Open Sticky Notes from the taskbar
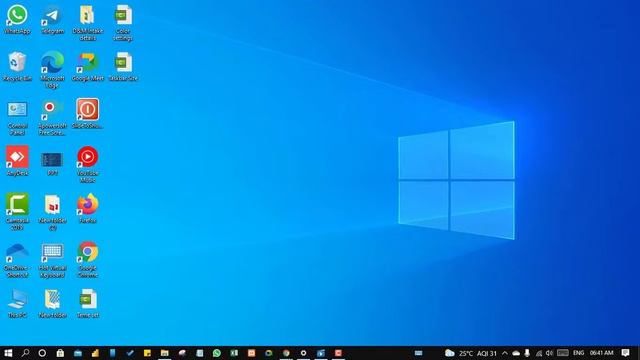The image size is (640, 360). [x=147, y=353]
